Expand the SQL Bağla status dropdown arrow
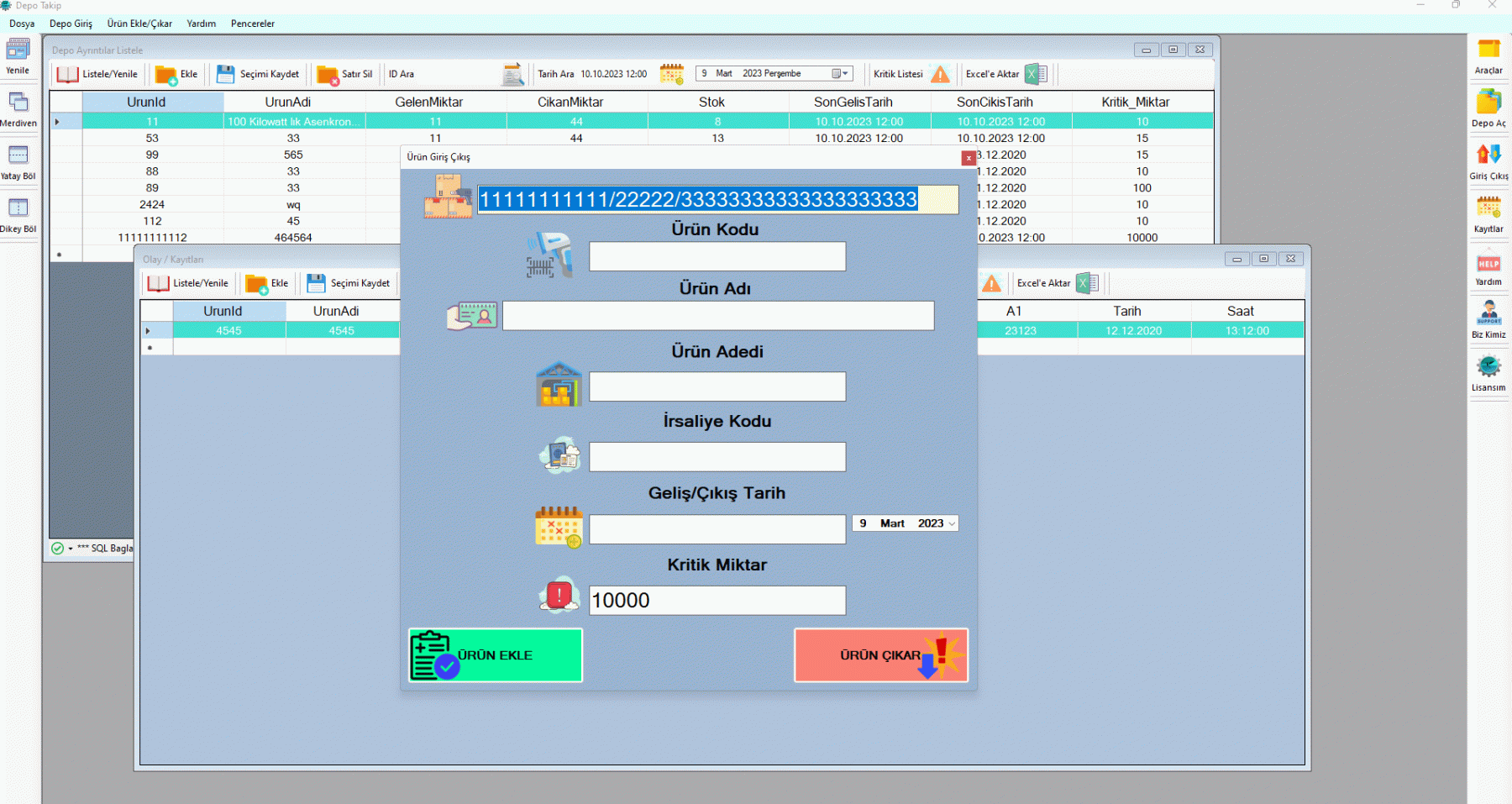The height and width of the screenshot is (804, 1512). (71, 549)
